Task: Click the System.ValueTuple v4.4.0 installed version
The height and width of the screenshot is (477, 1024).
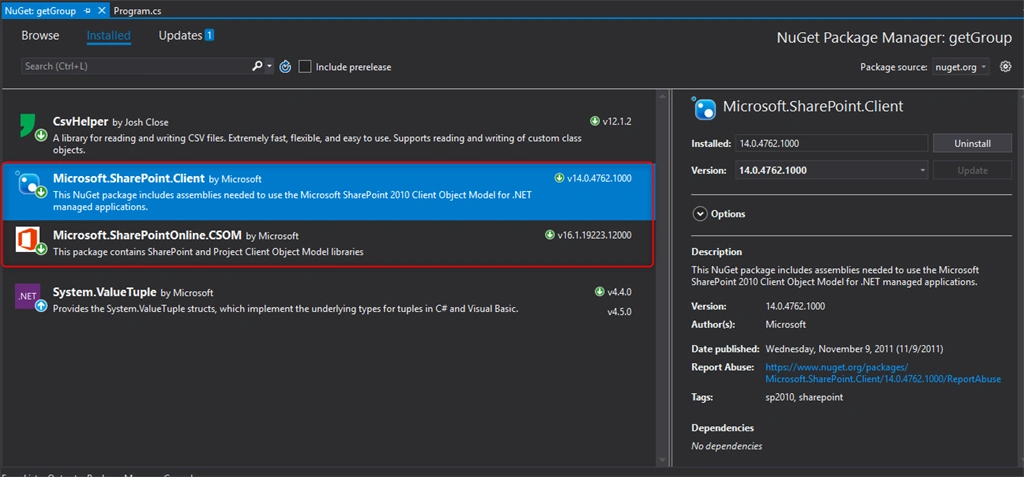Action: [619, 292]
